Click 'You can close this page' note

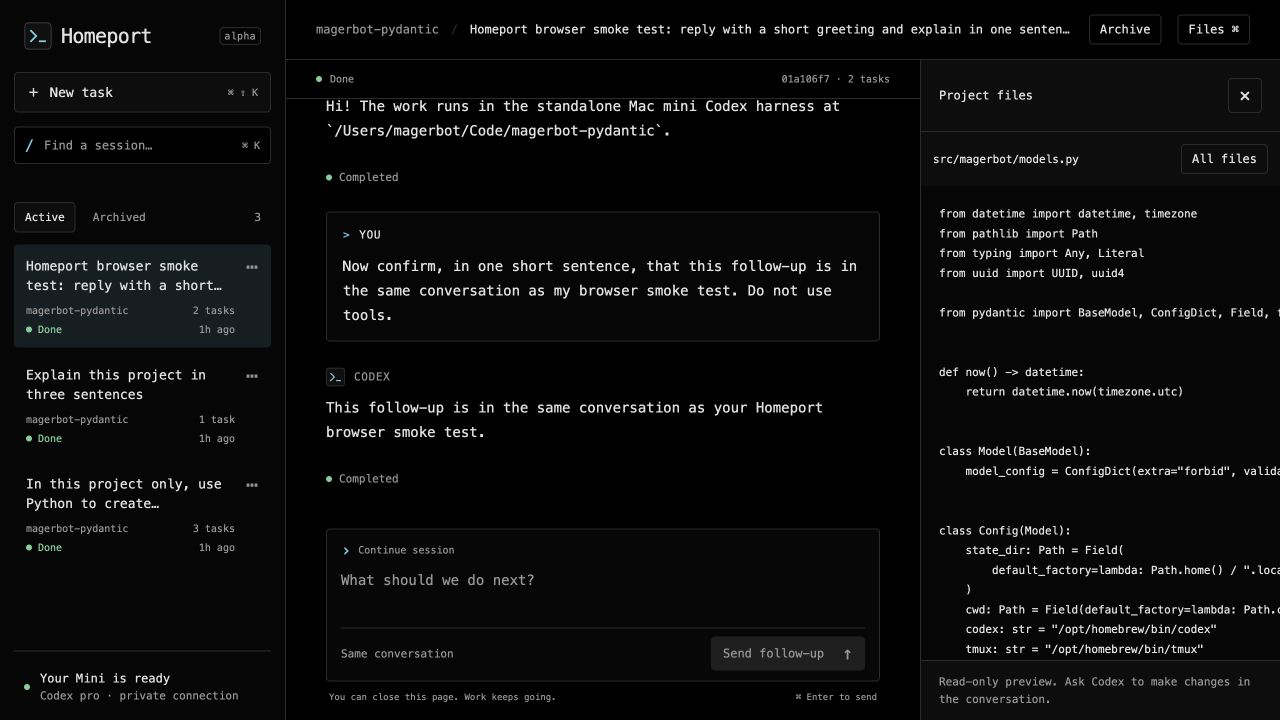coord(442,697)
